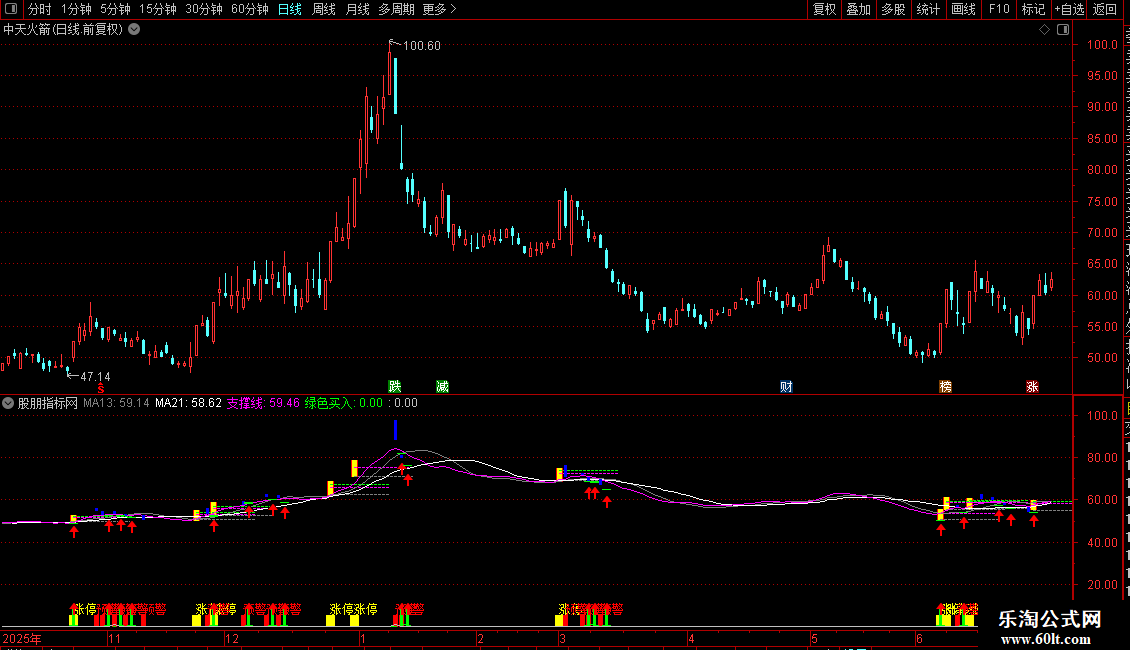This screenshot has width=1130, height=650.
Task: Open the F10 company info
Action: [999, 9]
